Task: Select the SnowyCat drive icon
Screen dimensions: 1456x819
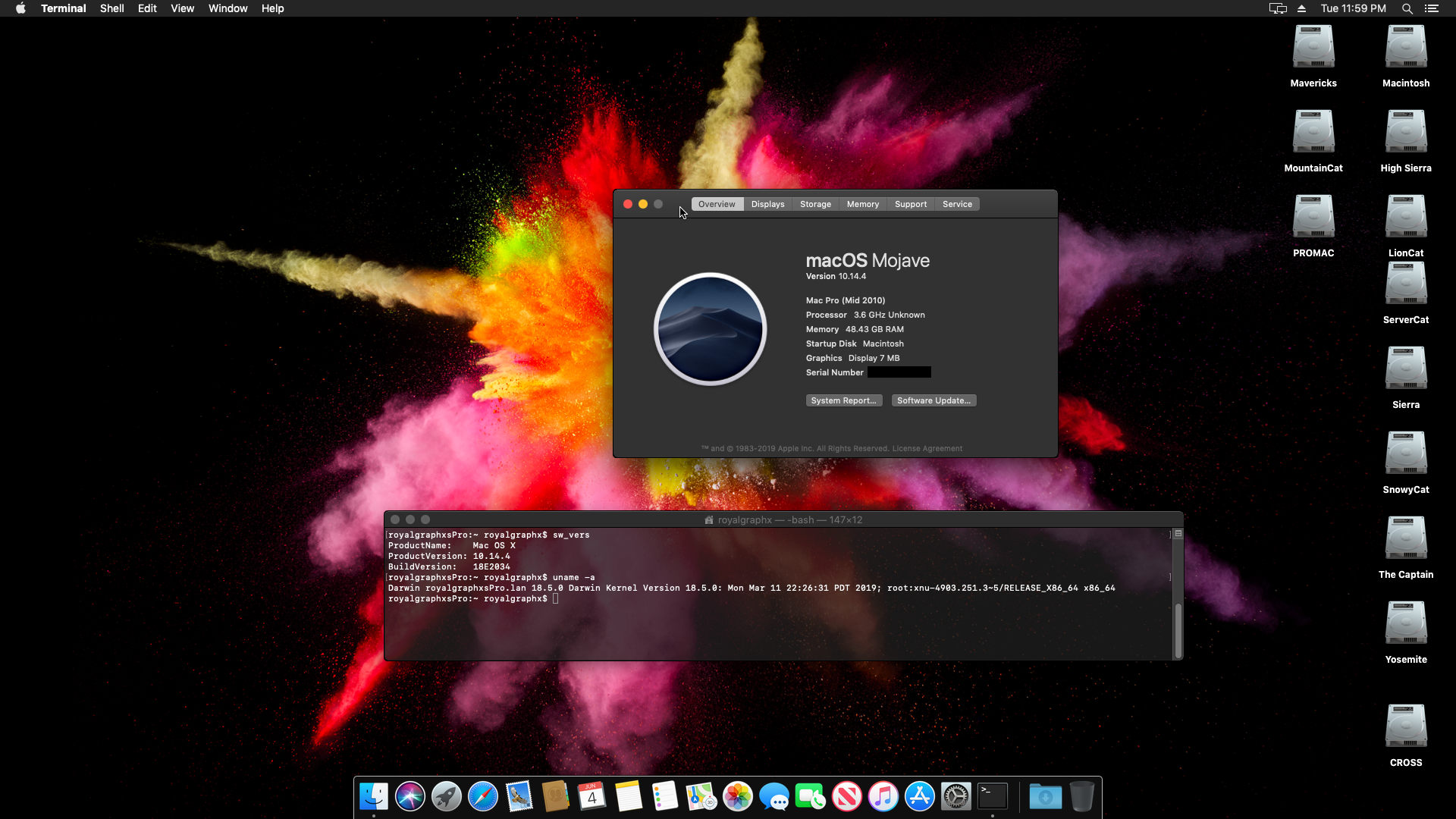Action: [x=1406, y=453]
